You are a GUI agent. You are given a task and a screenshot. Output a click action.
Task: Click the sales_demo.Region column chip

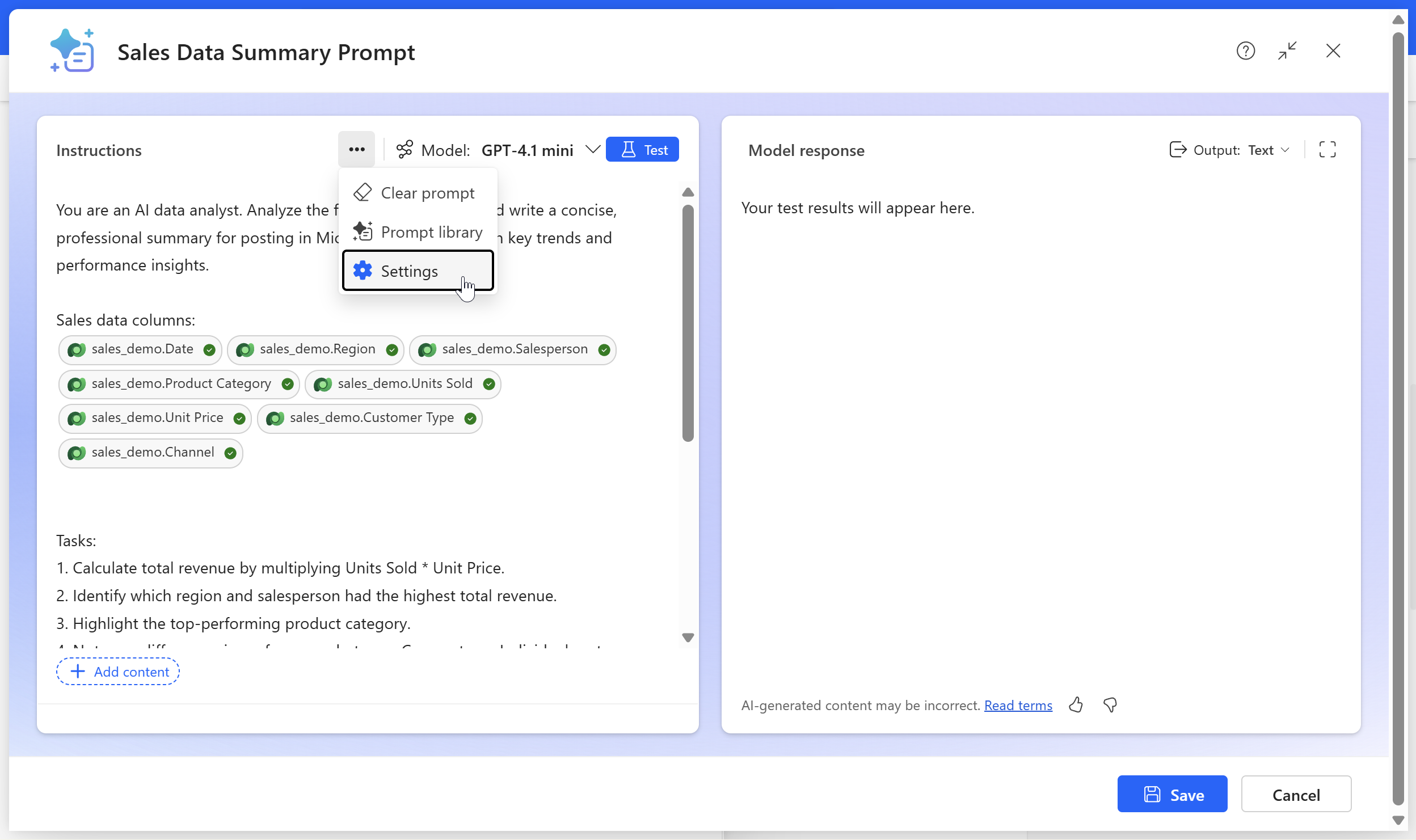[316, 349]
